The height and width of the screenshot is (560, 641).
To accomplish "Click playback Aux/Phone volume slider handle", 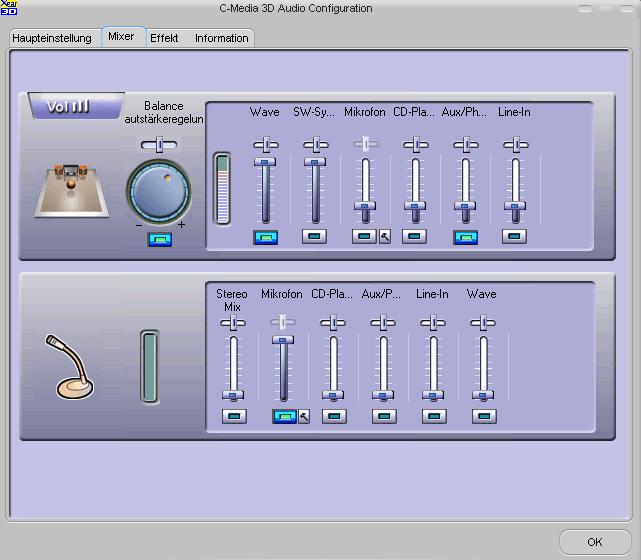I will 465,206.
